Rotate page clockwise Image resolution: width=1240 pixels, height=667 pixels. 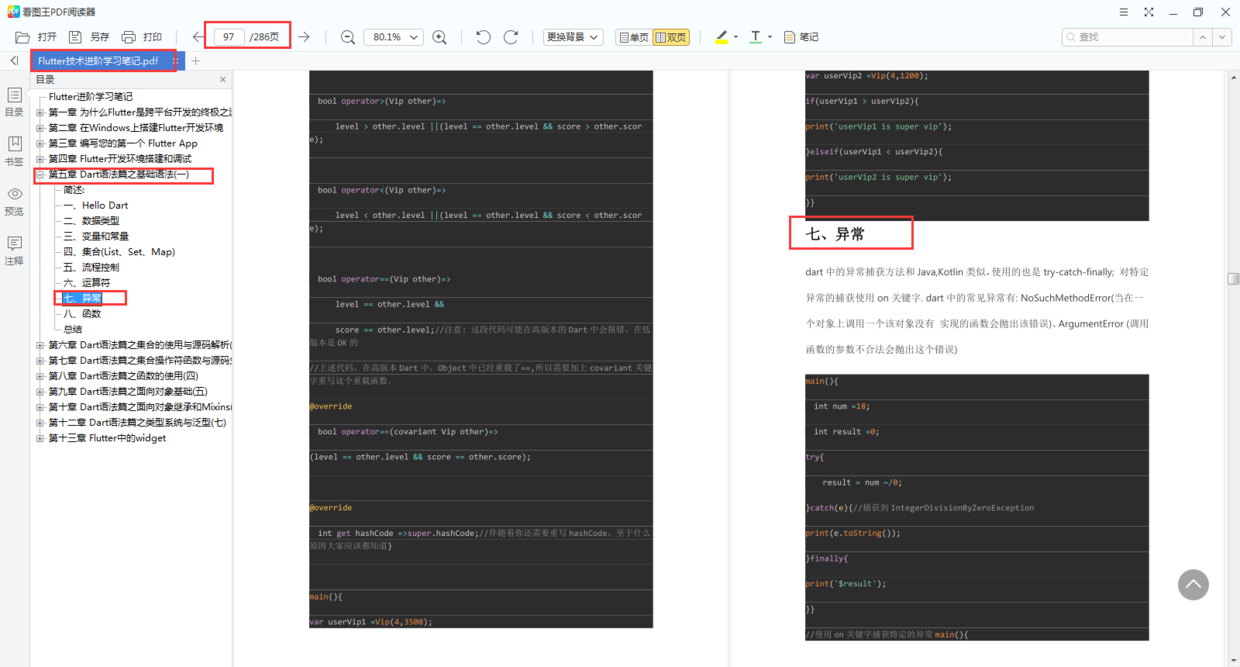[x=511, y=37]
